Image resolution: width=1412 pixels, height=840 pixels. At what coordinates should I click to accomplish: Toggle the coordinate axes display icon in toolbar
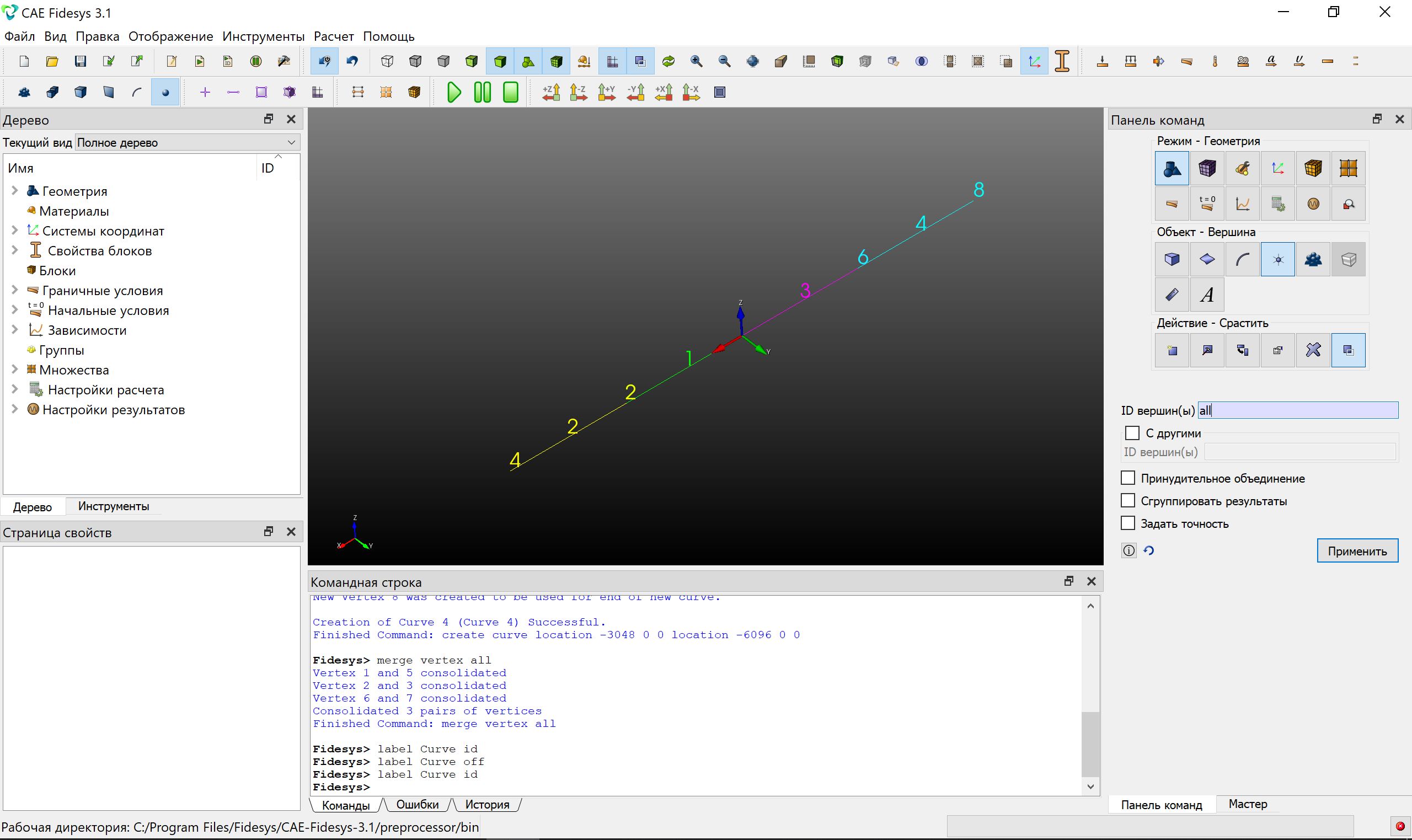click(x=1035, y=61)
